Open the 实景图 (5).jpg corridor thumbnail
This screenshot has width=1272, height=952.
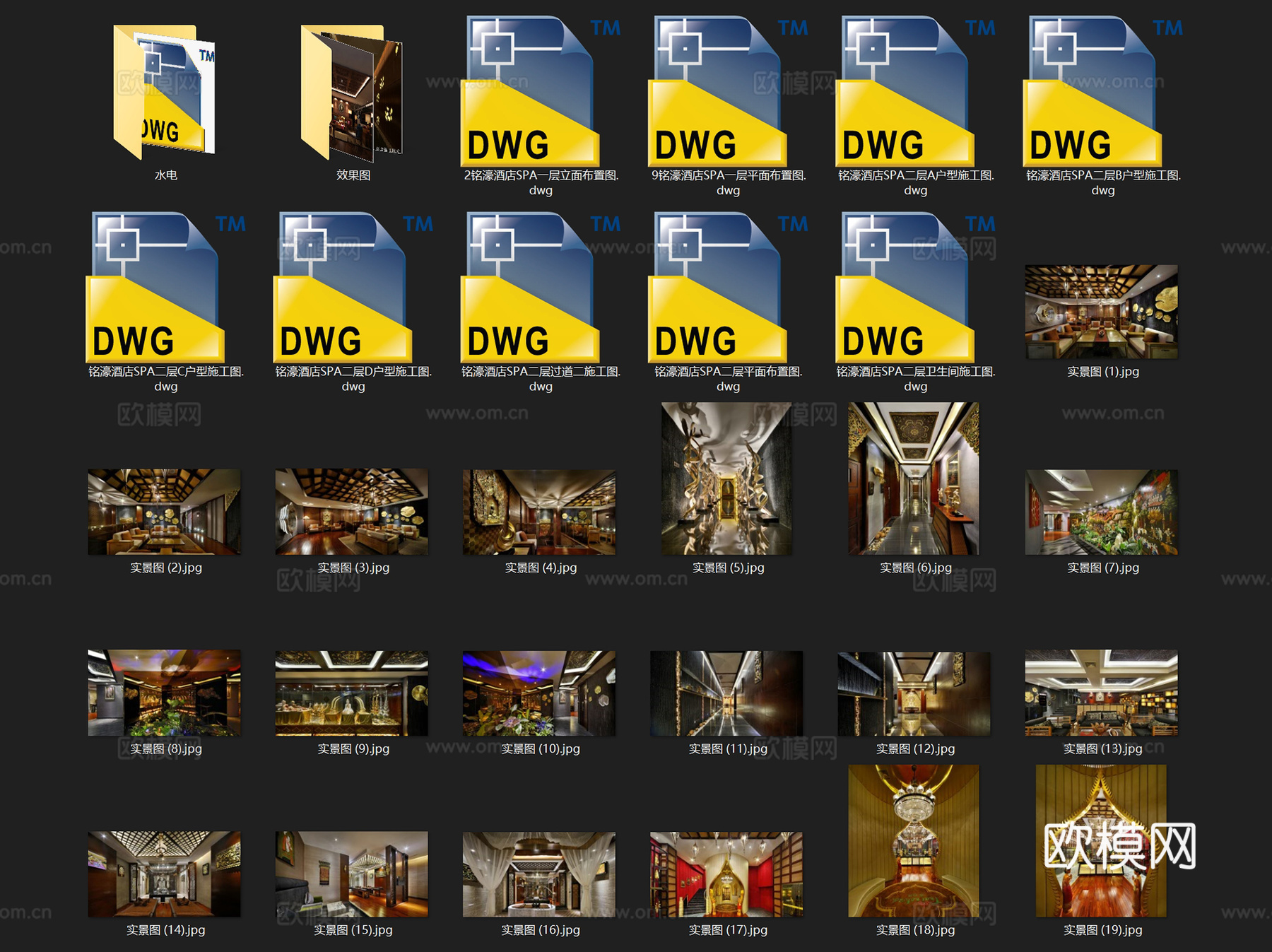pos(726,478)
